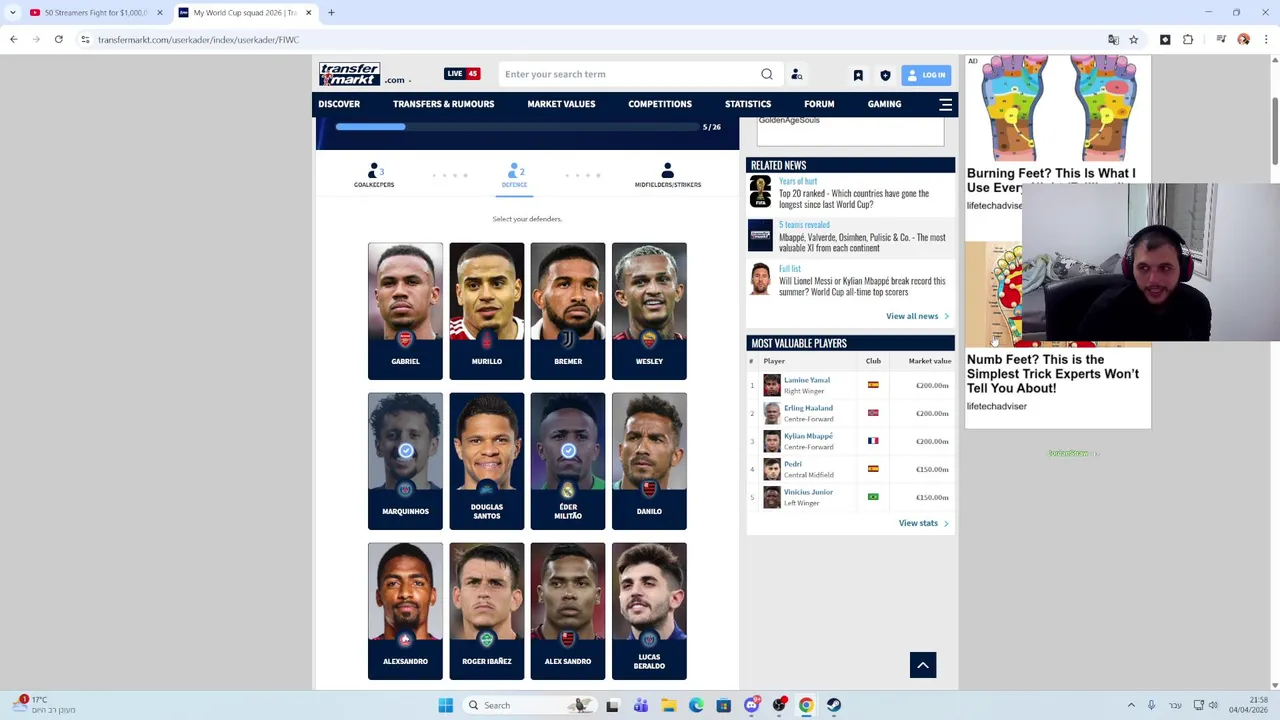1280x720 pixels.
Task: Click the Chrome profile avatar
Action: click(1243, 39)
